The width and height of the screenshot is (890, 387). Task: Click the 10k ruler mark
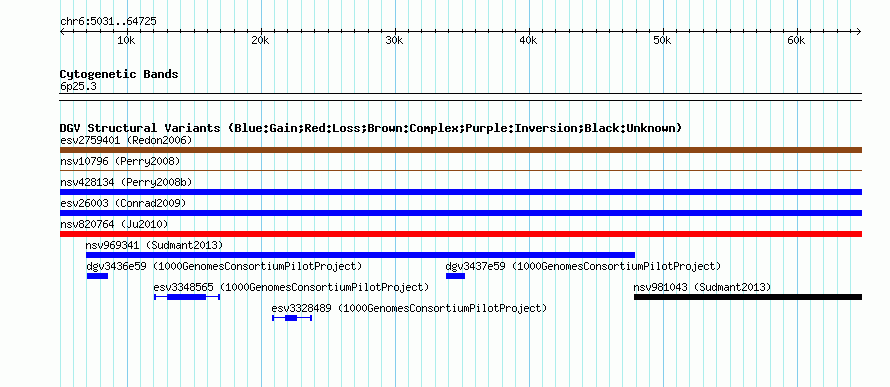pyautogui.click(x=126, y=41)
